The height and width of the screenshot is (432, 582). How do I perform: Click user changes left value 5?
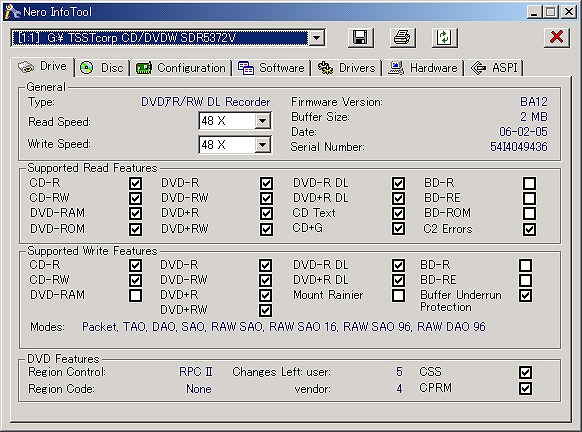tap(399, 372)
